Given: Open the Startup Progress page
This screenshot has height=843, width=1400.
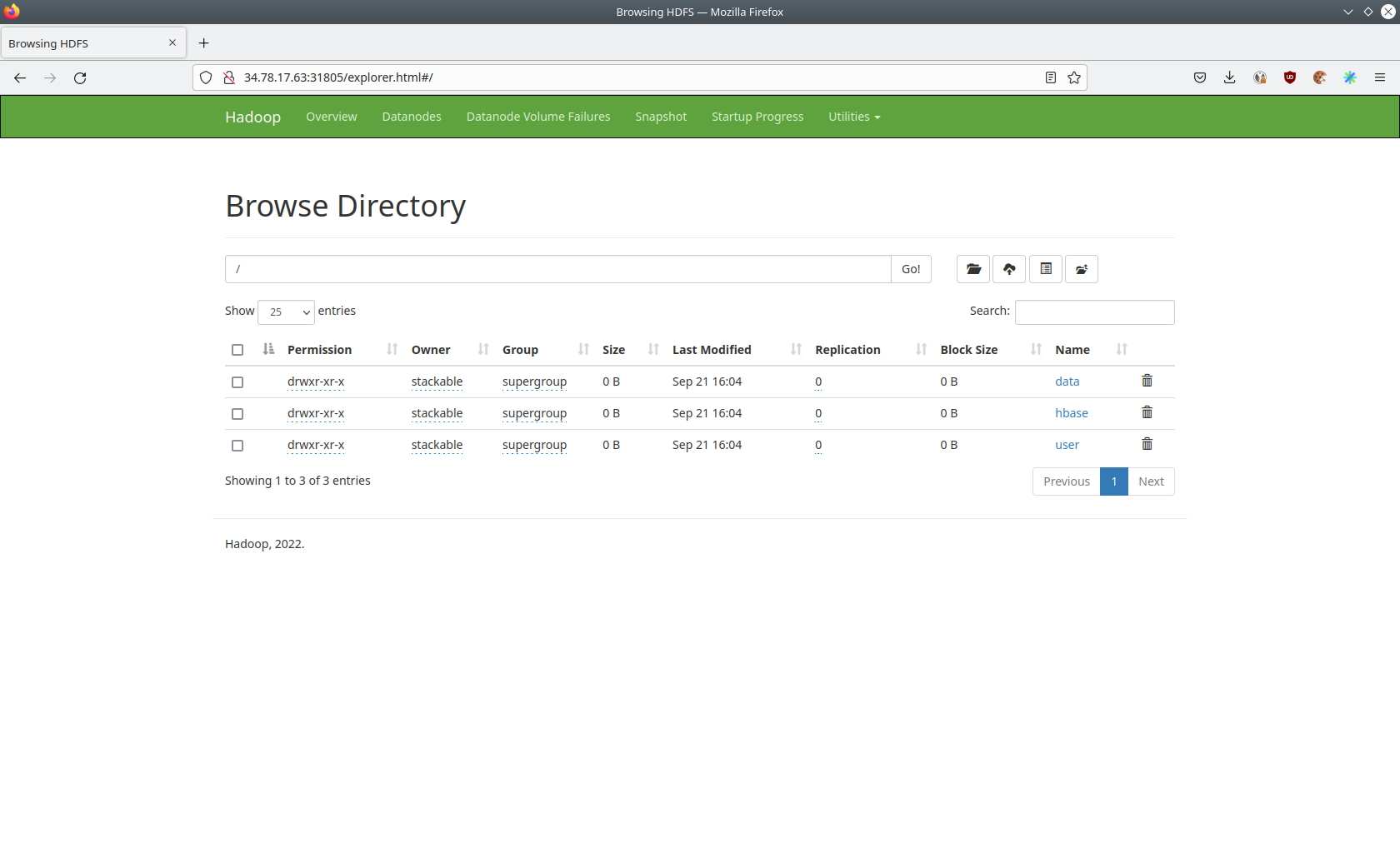Looking at the screenshot, I should click(x=757, y=117).
